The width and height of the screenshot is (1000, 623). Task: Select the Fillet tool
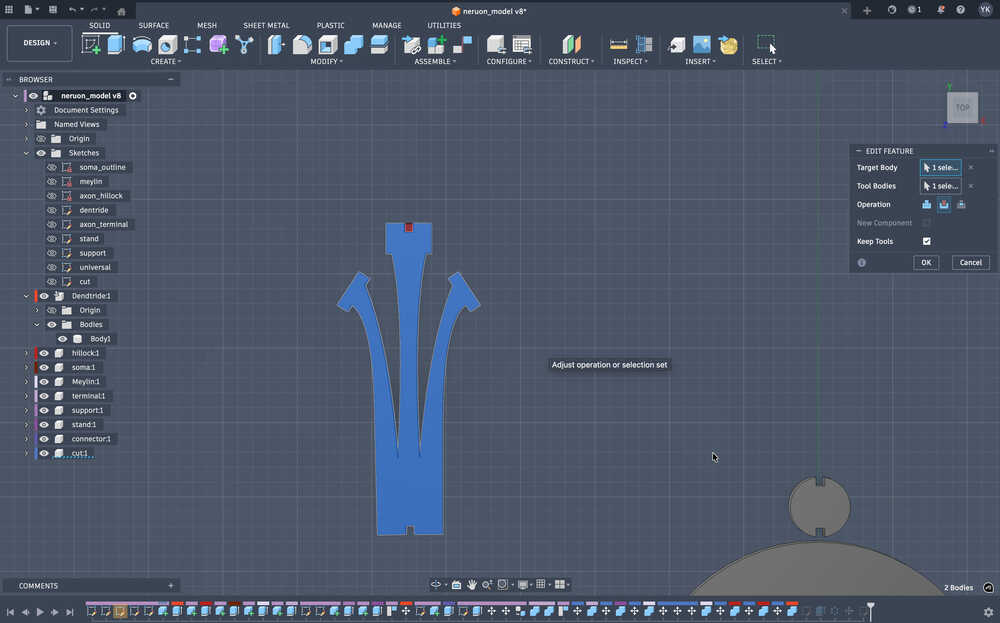[302, 45]
